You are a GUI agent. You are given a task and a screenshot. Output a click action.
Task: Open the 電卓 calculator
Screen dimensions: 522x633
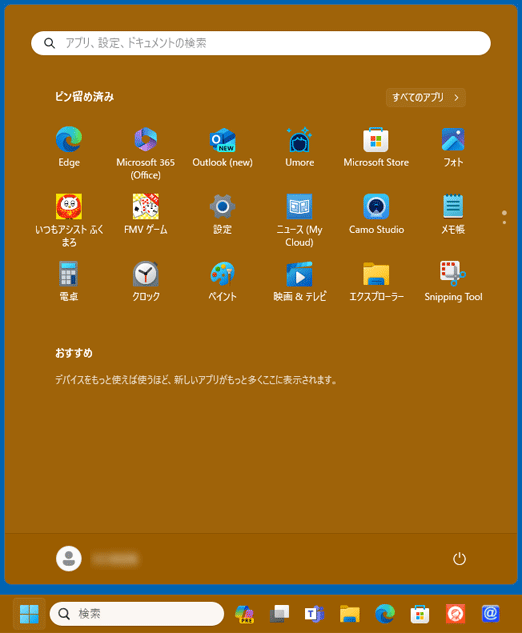pyautogui.click(x=69, y=281)
